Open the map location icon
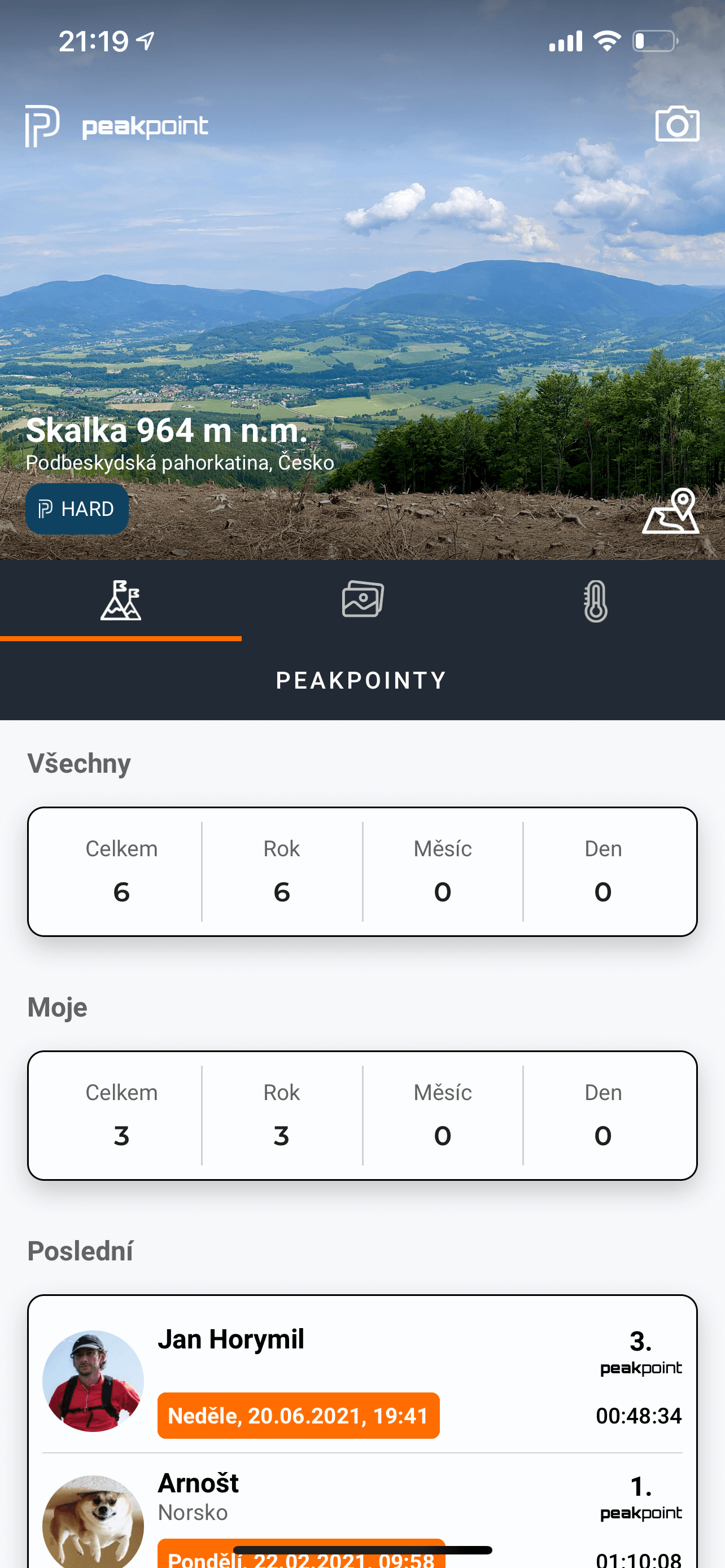The height and width of the screenshot is (1568, 725). pyautogui.click(x=671, y=511)
